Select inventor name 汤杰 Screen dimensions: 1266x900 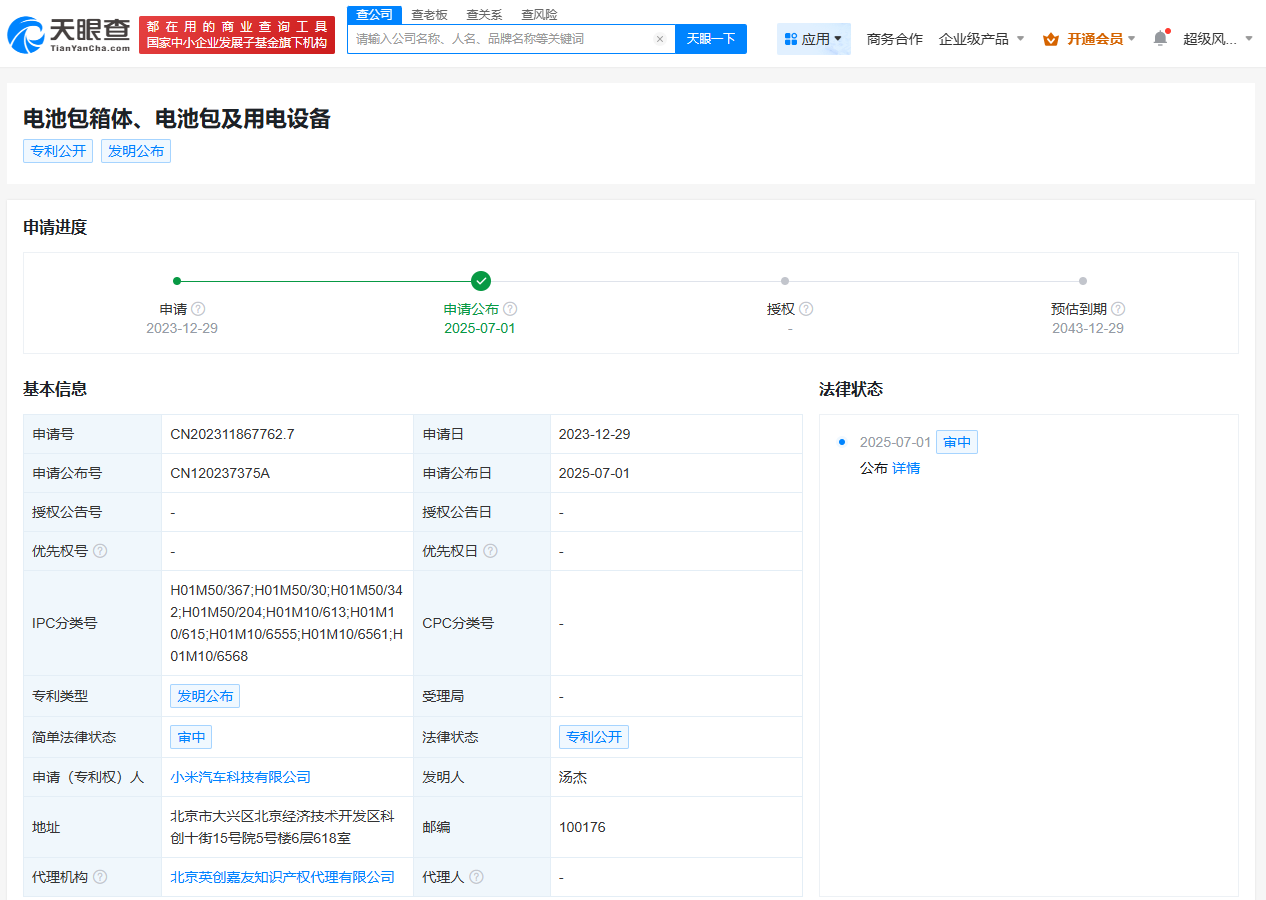[x=573, y=777]
